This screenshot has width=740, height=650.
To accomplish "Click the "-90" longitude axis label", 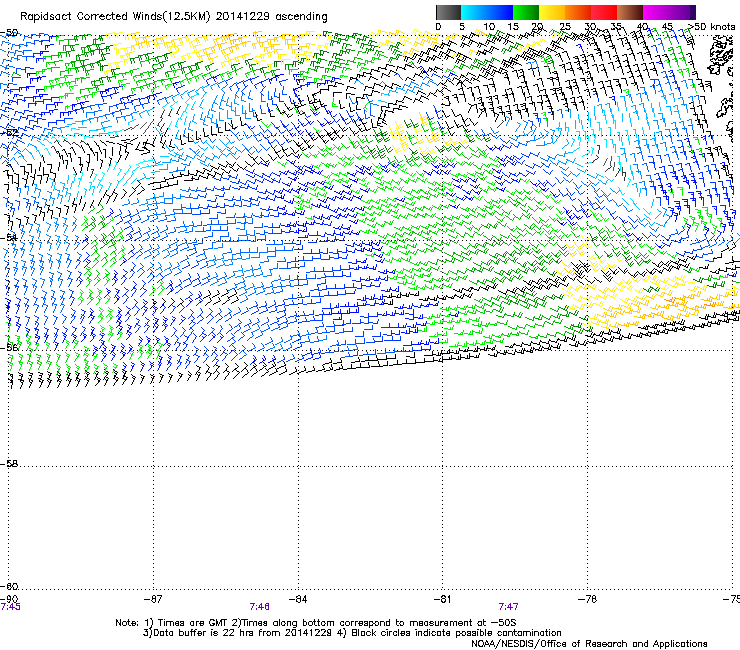I will [9, 599].
